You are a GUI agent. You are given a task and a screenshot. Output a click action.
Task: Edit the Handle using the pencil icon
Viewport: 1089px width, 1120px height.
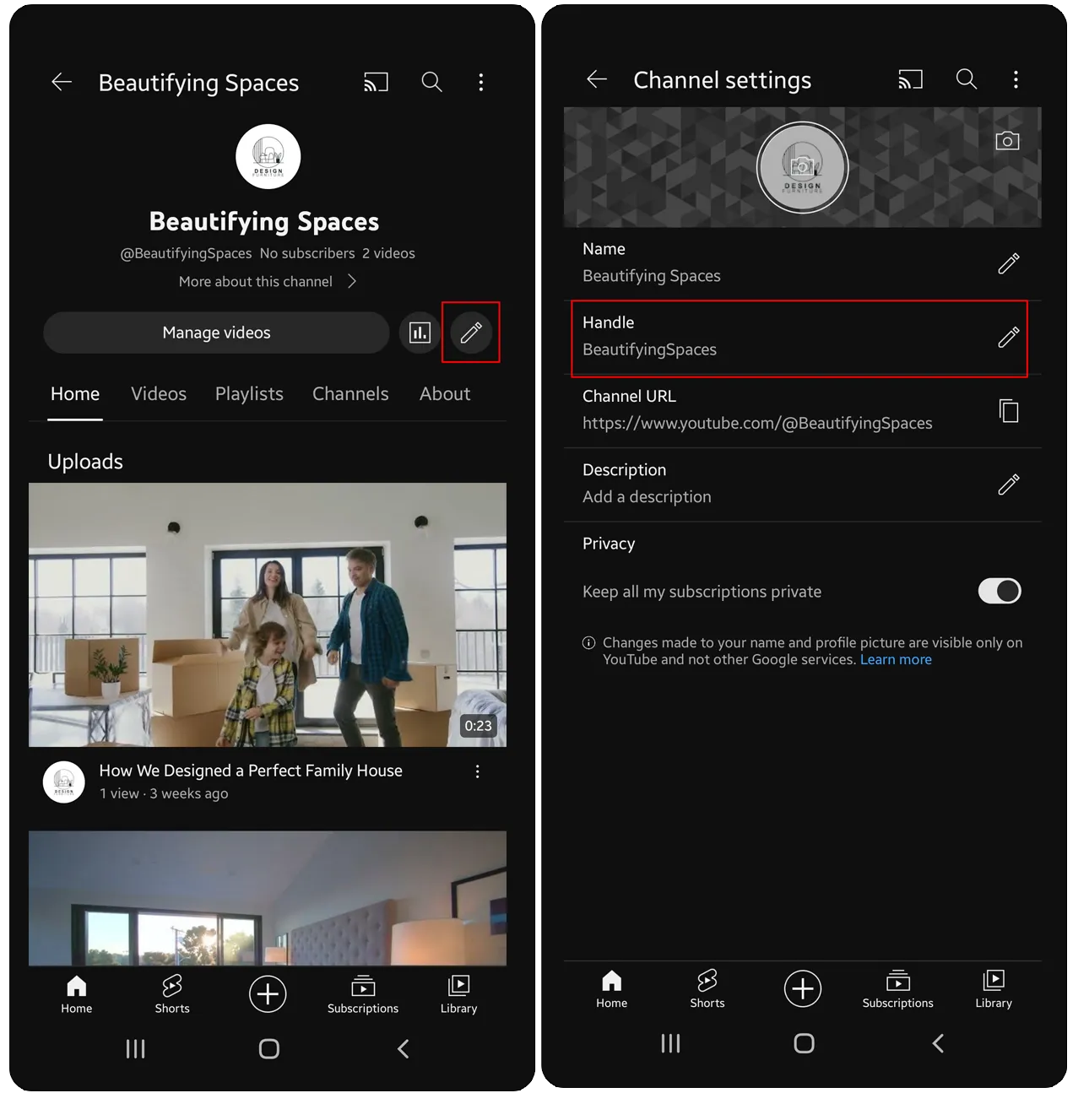tap(1008, 338)
